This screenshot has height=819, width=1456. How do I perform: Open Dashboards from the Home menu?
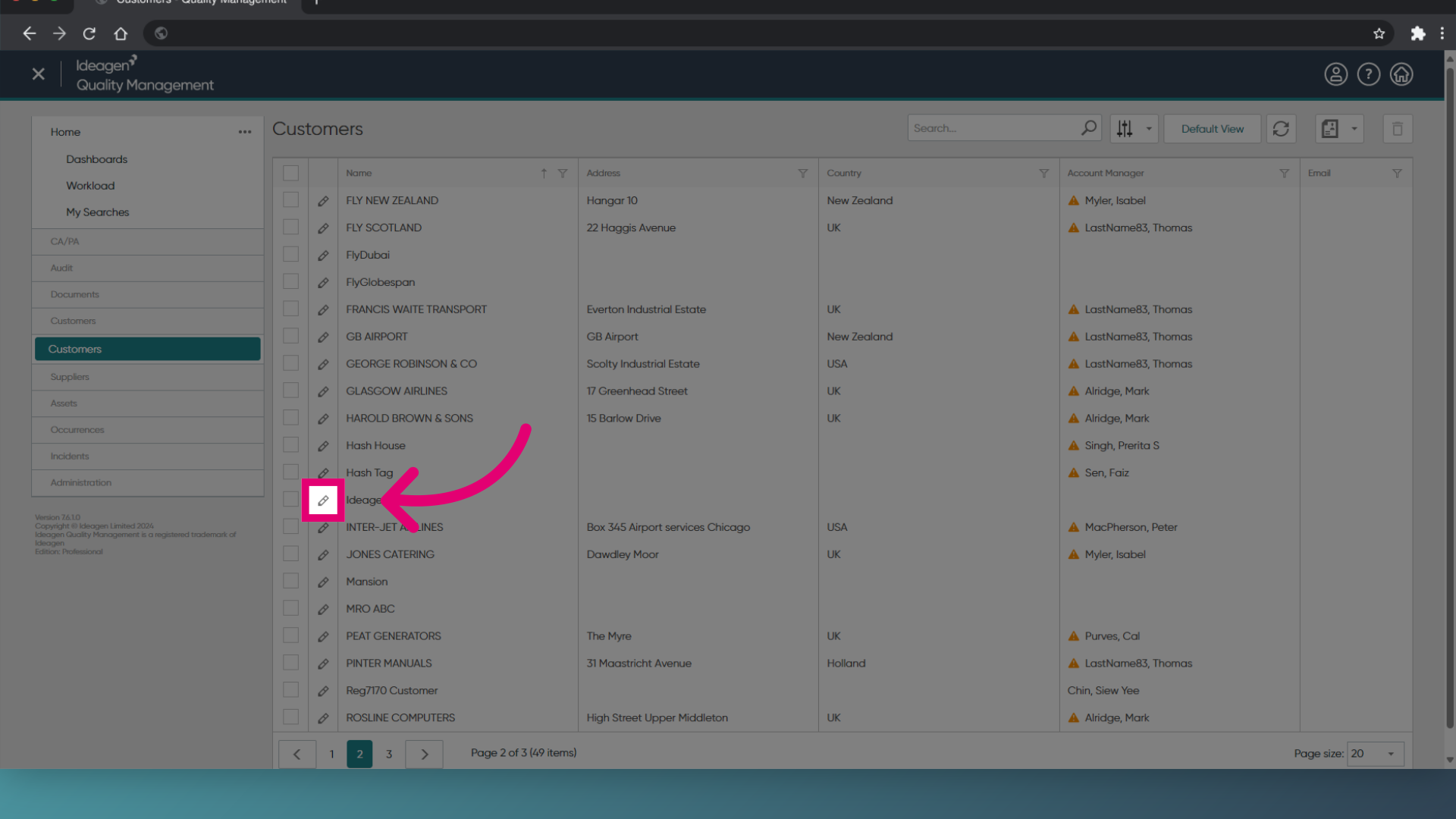[x=96, y=159]
